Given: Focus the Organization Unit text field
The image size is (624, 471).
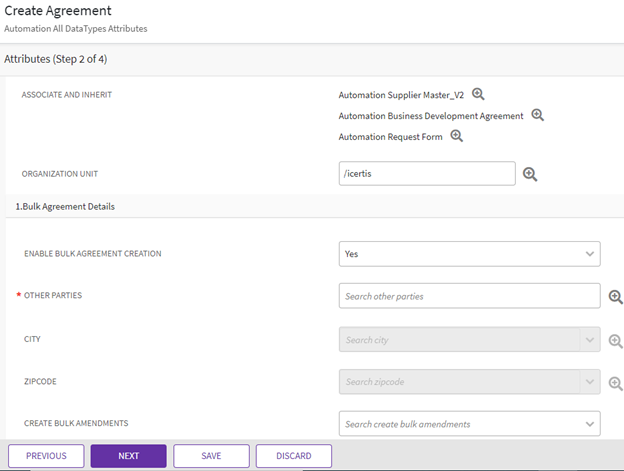Looking at the screenshot, I should (427, 174).
